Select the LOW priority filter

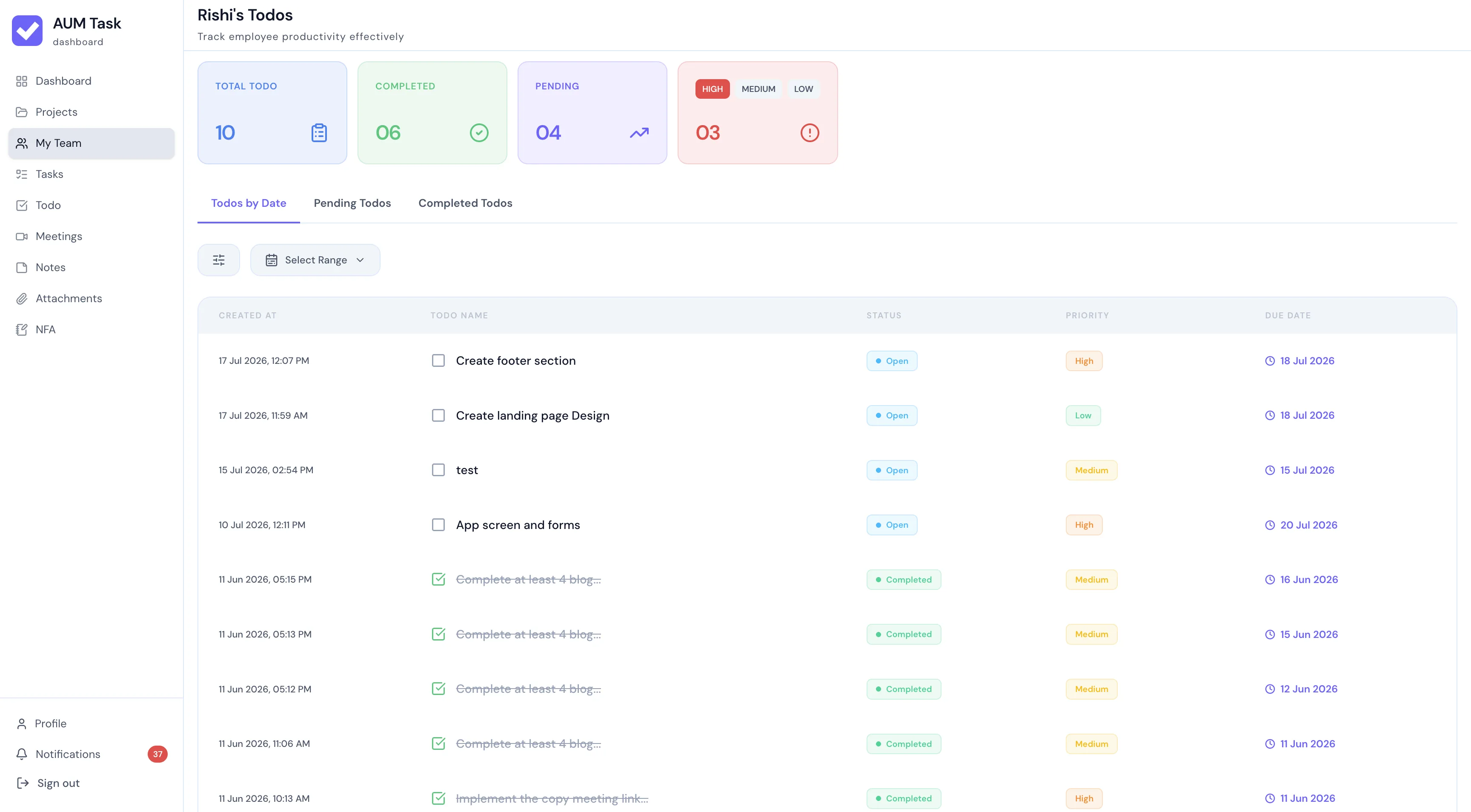pyautogui.click(x=803, y=89)
